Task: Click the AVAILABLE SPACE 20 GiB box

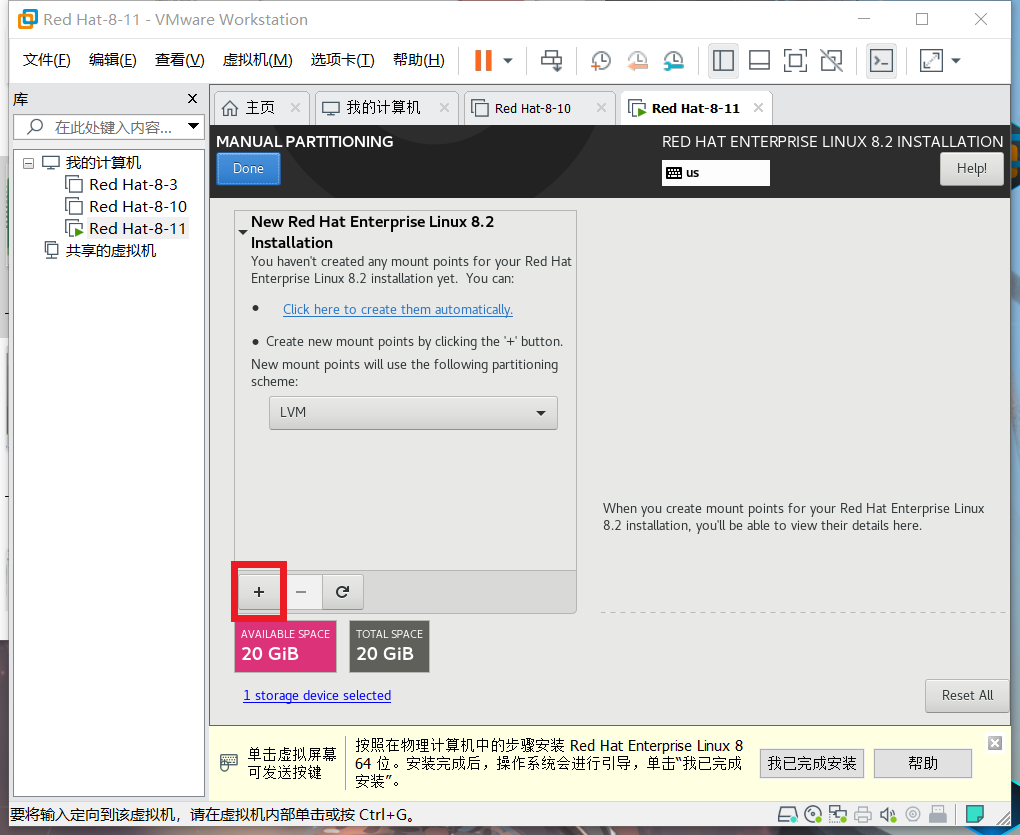Action: click(285, 646)
